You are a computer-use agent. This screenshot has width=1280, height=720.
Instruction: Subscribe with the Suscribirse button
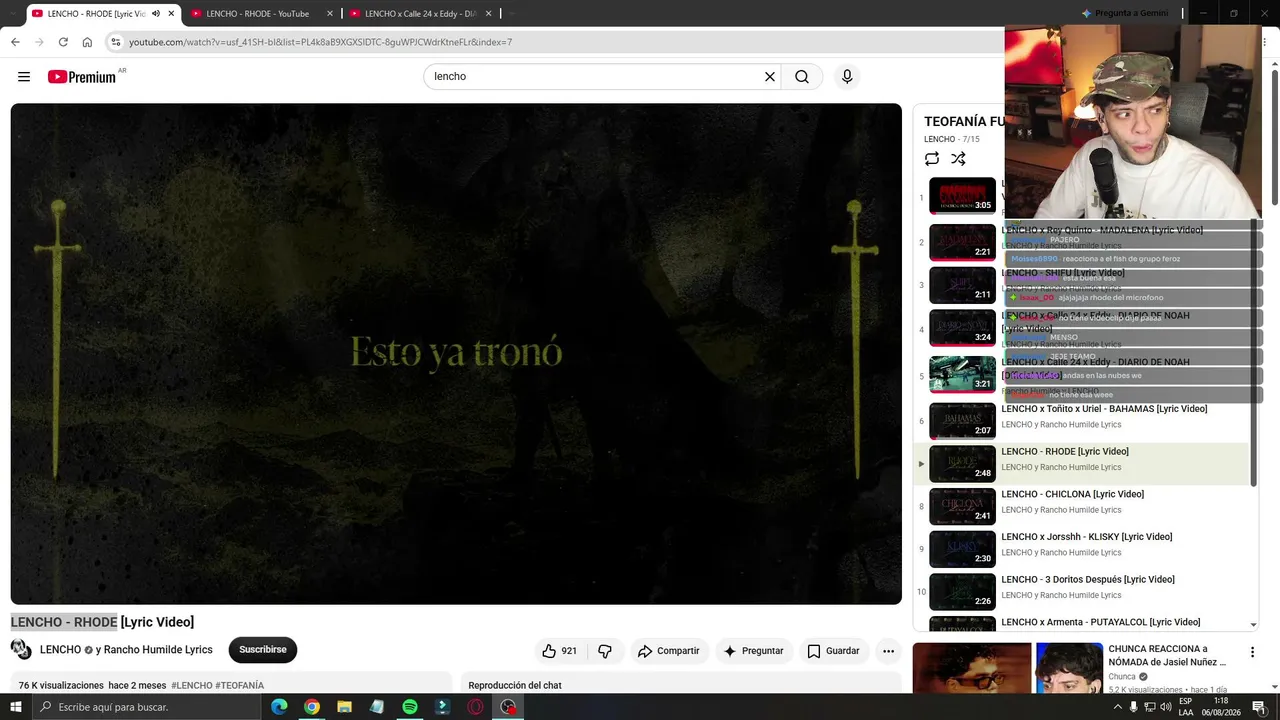point(263,650)
